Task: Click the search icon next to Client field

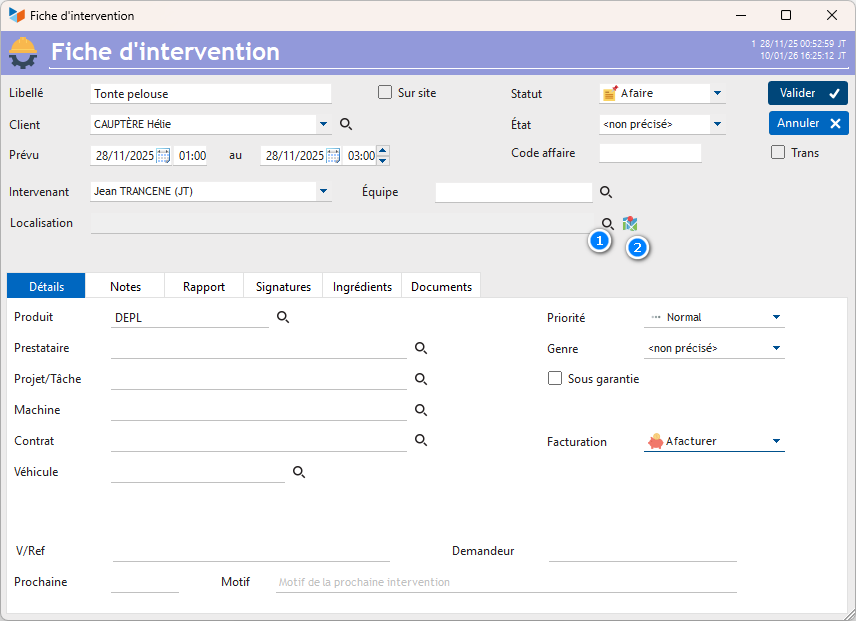Action: pyautogui.click(x=346, y=124)
